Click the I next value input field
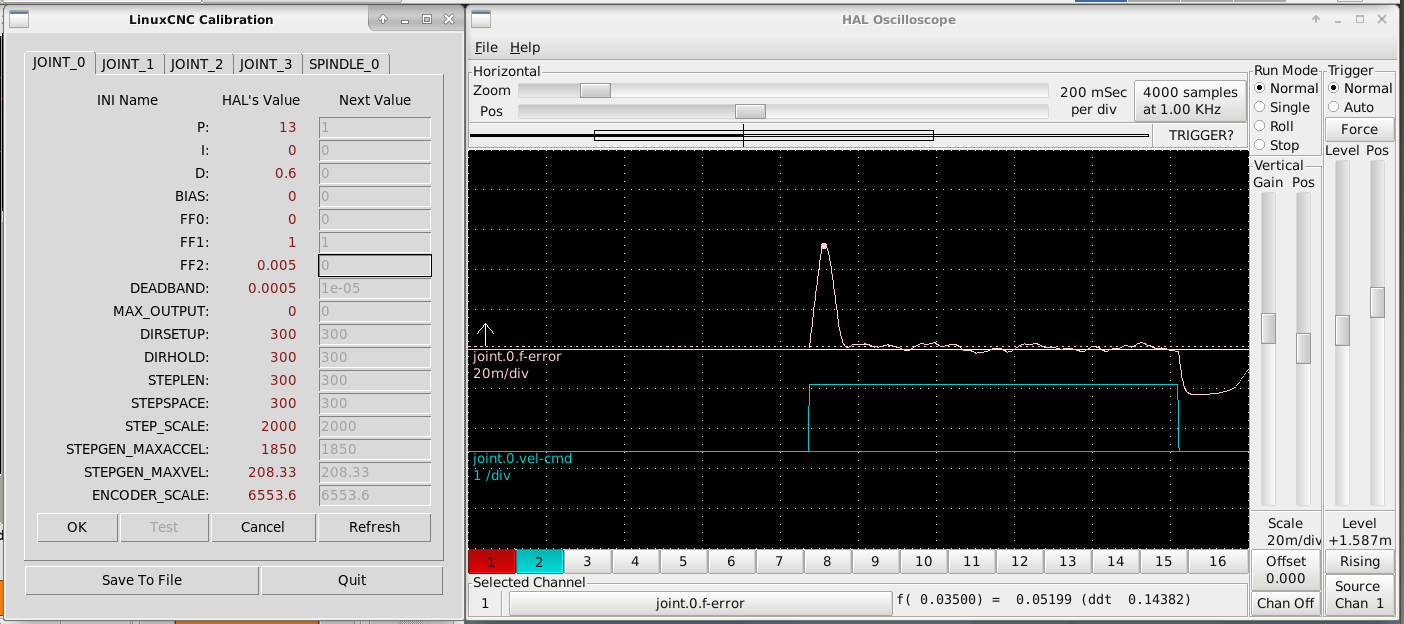Viewport: 1404px width, 624px height. click(x=375, y=150)
